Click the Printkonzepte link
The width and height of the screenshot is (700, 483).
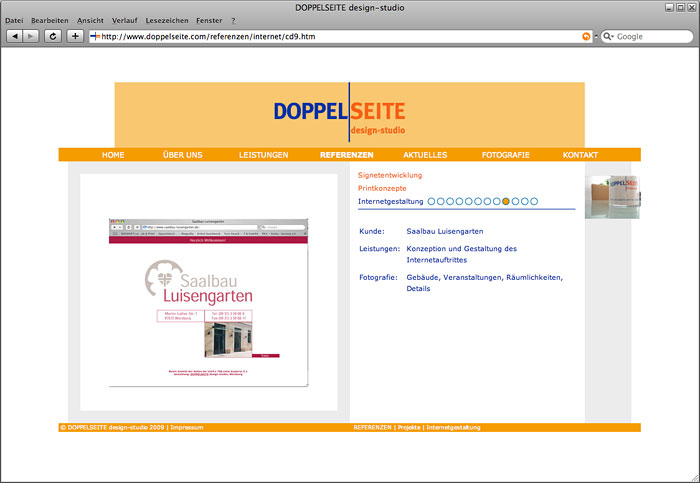click(382, 188)
